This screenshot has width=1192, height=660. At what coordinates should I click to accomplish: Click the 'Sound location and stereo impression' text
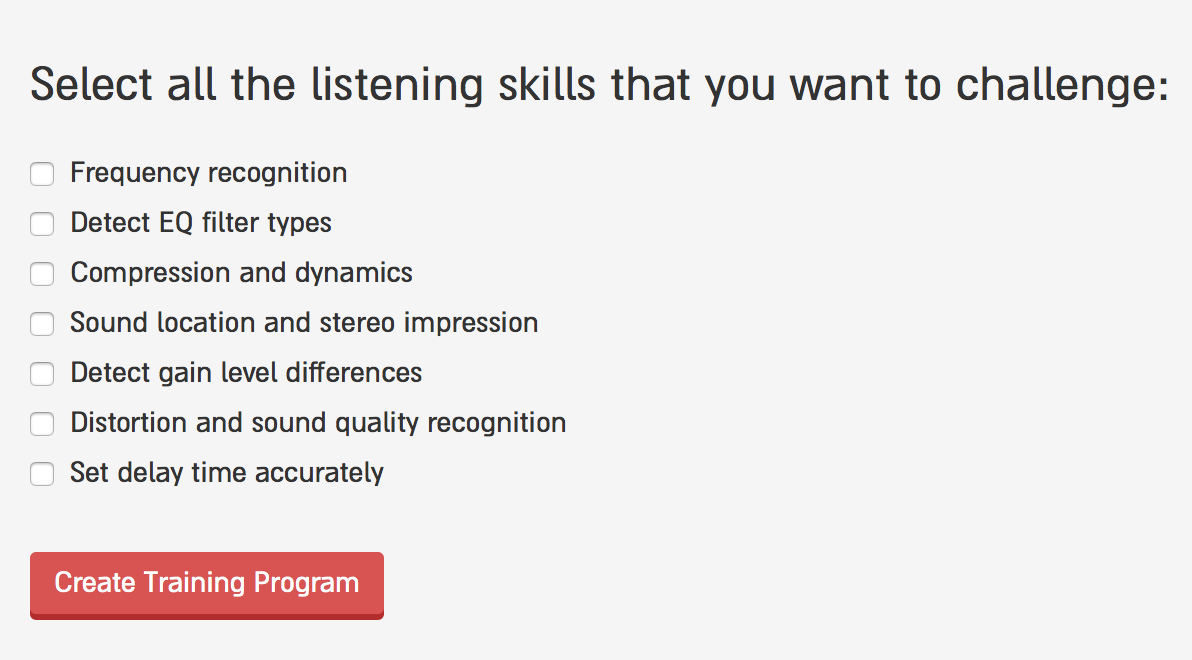point(304,323)
